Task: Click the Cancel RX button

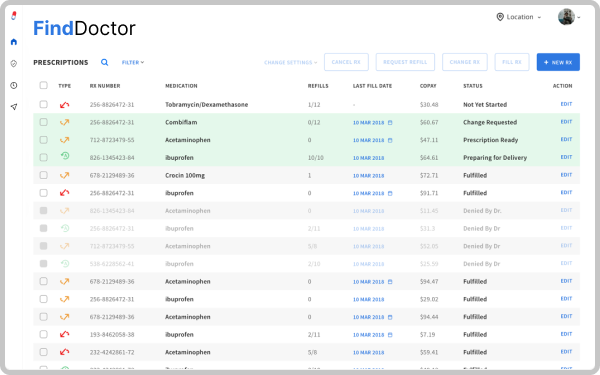Action: 346,62
